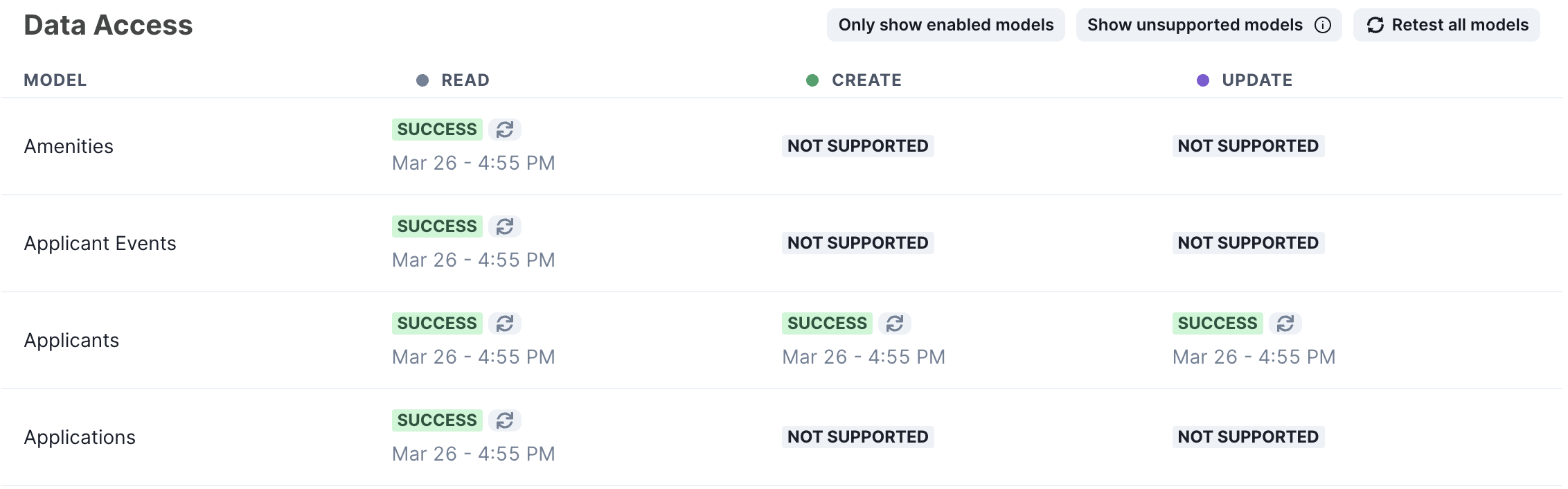Retest Amenities read access
Viewport: 1568px width, 489px height.
(x=505, y=130)
